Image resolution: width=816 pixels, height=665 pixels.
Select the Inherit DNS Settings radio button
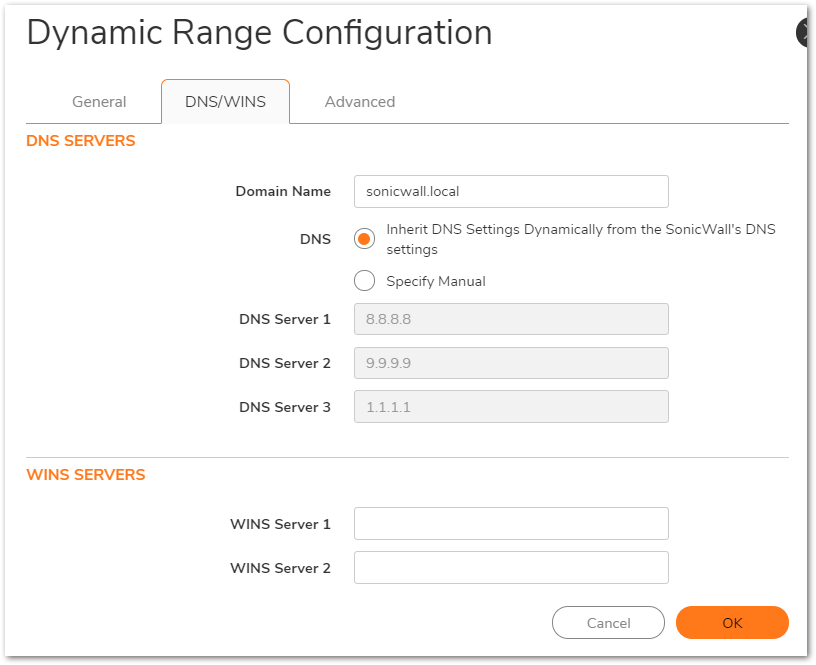(365, 239)
